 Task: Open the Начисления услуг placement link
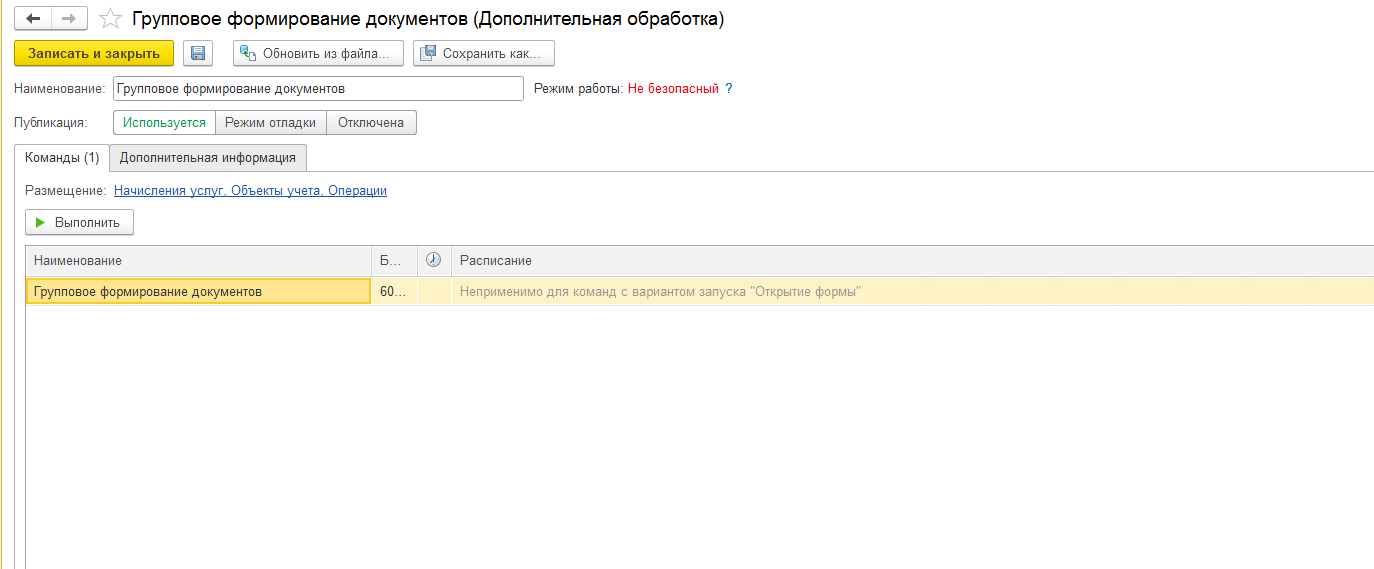[x=250, y=190]
